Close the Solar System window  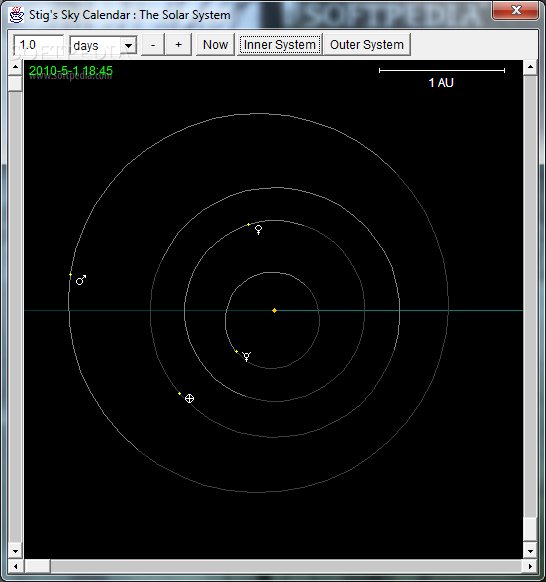pos(516,10)
